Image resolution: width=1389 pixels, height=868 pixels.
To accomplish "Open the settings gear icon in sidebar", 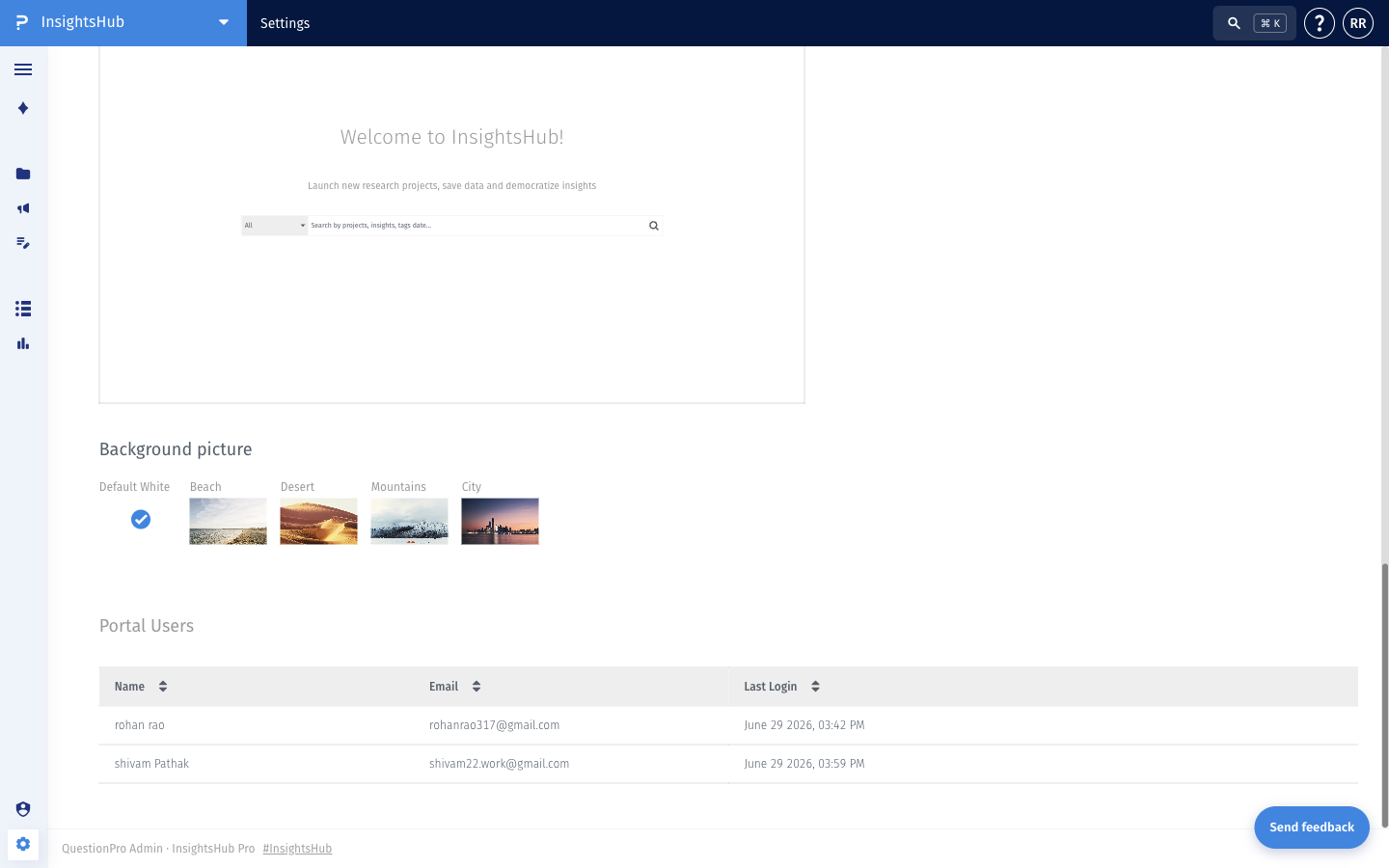I will 23,844.
